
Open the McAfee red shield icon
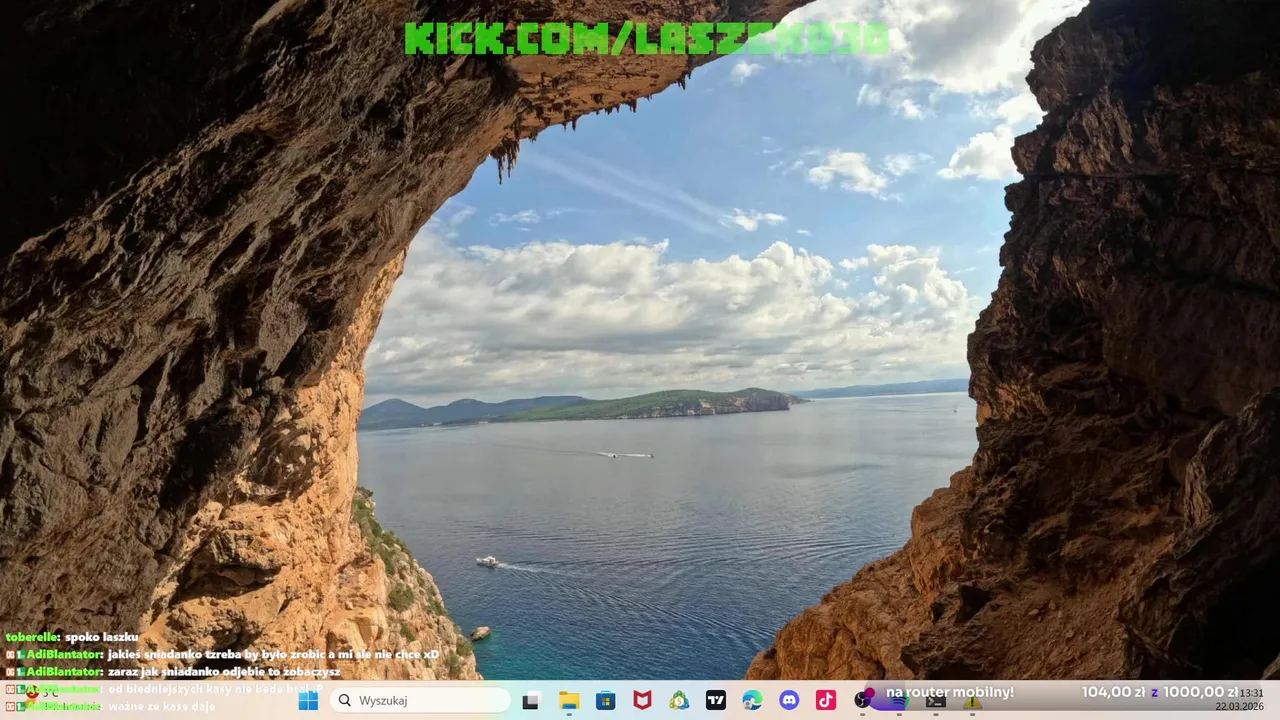pyautogui.click(x=642, y=701)
